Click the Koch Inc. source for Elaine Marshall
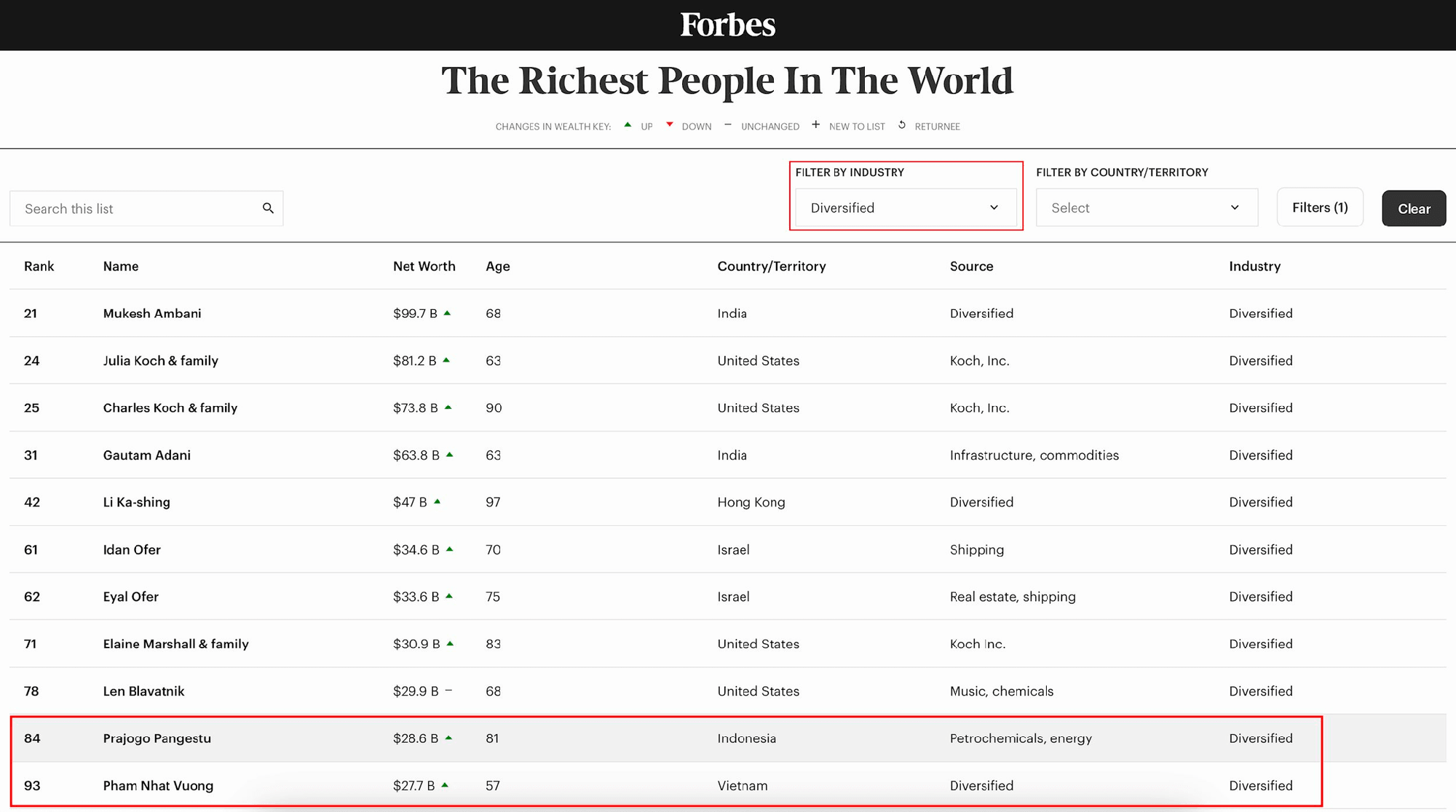This screenshot has width=1456, height=812. (x=978, y=644)
